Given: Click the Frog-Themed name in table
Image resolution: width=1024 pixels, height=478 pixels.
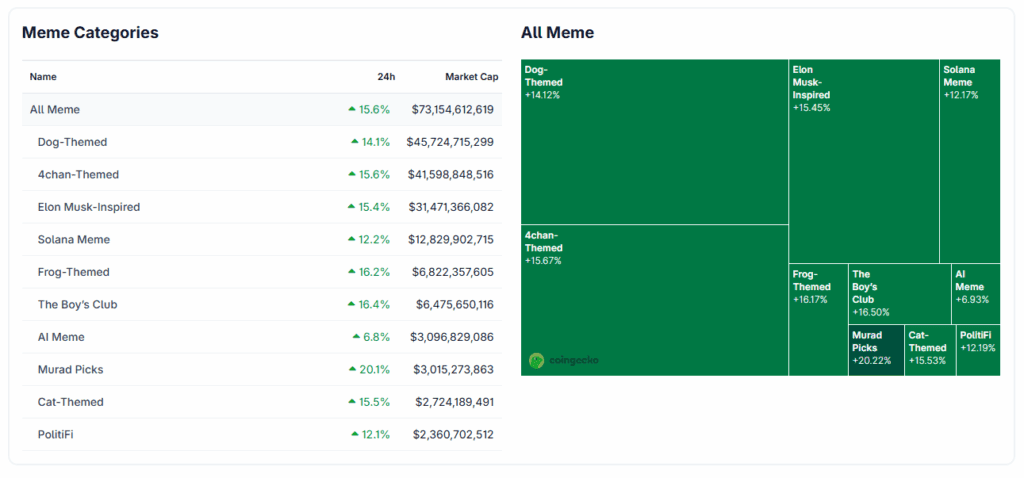Looking at the screenshot, I should [73, 272].
